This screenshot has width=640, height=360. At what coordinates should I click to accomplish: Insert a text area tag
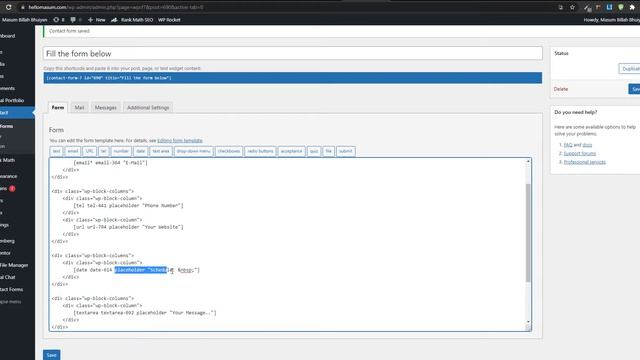[x=161, y=151]
